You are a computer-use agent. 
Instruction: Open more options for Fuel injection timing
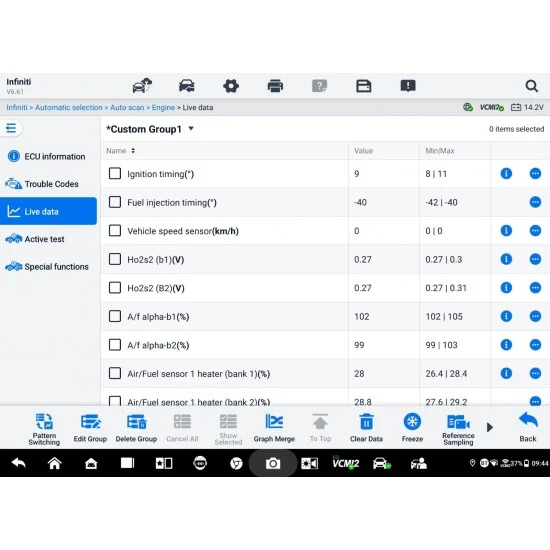tap(535, 202)
